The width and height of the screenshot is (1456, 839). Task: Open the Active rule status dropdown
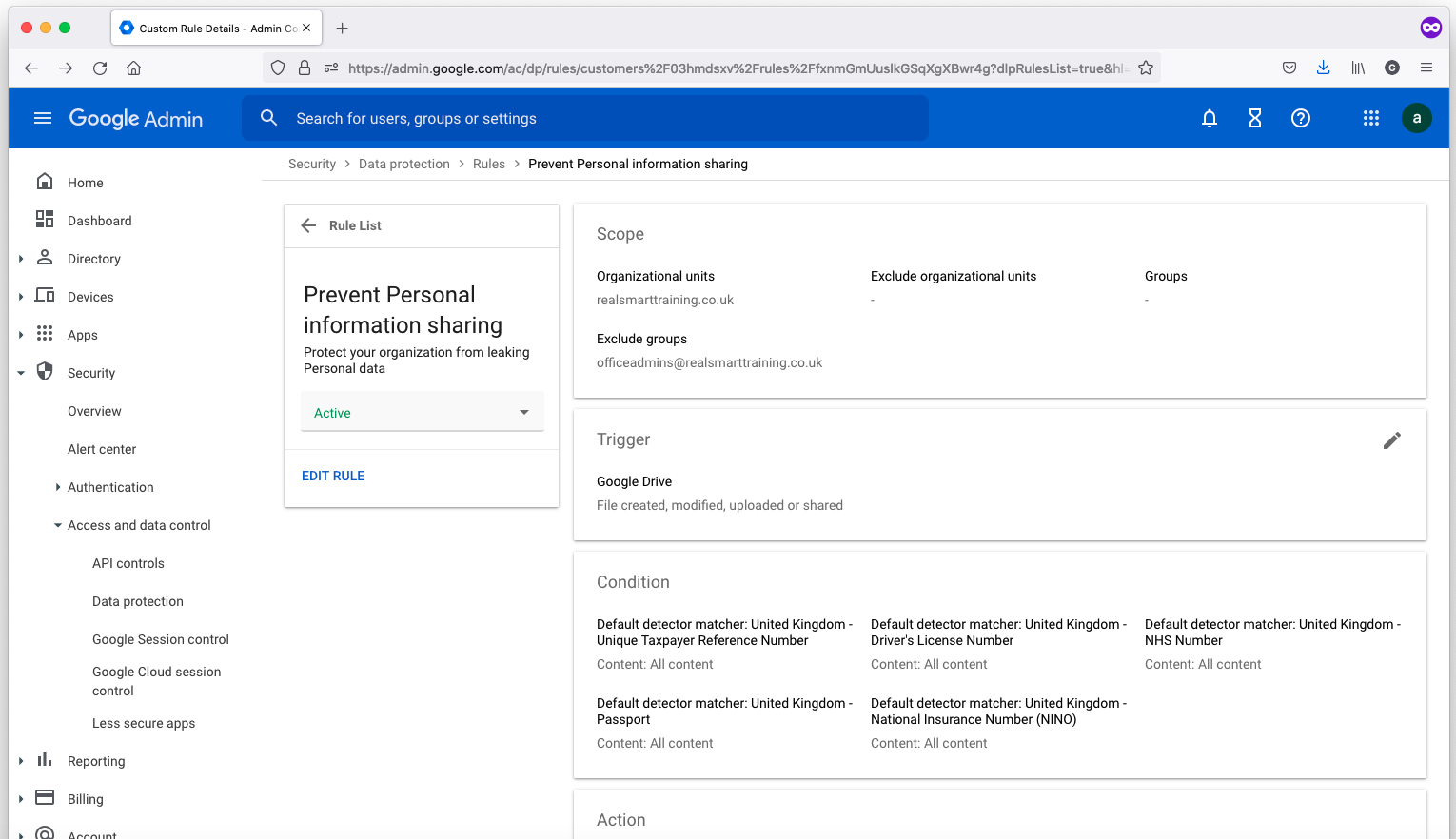tap(422, 413)
